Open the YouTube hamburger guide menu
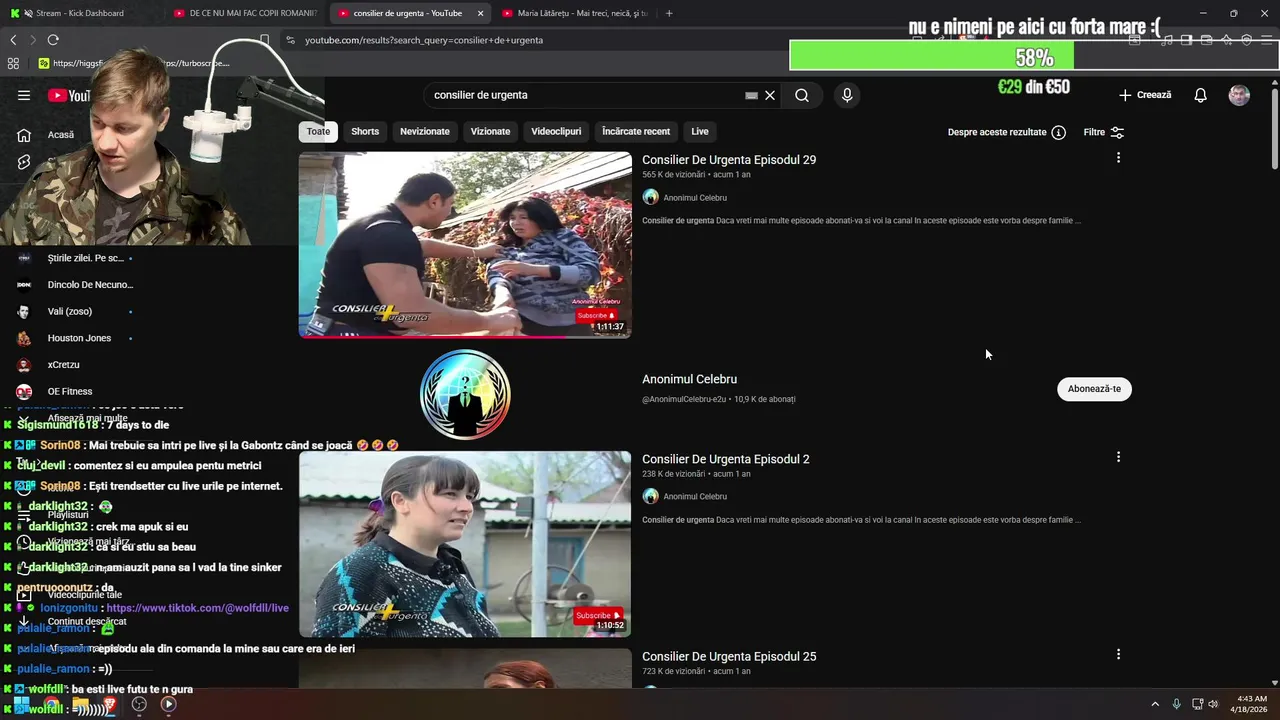This screenshot has height=720, width=1280. (24, 95)
